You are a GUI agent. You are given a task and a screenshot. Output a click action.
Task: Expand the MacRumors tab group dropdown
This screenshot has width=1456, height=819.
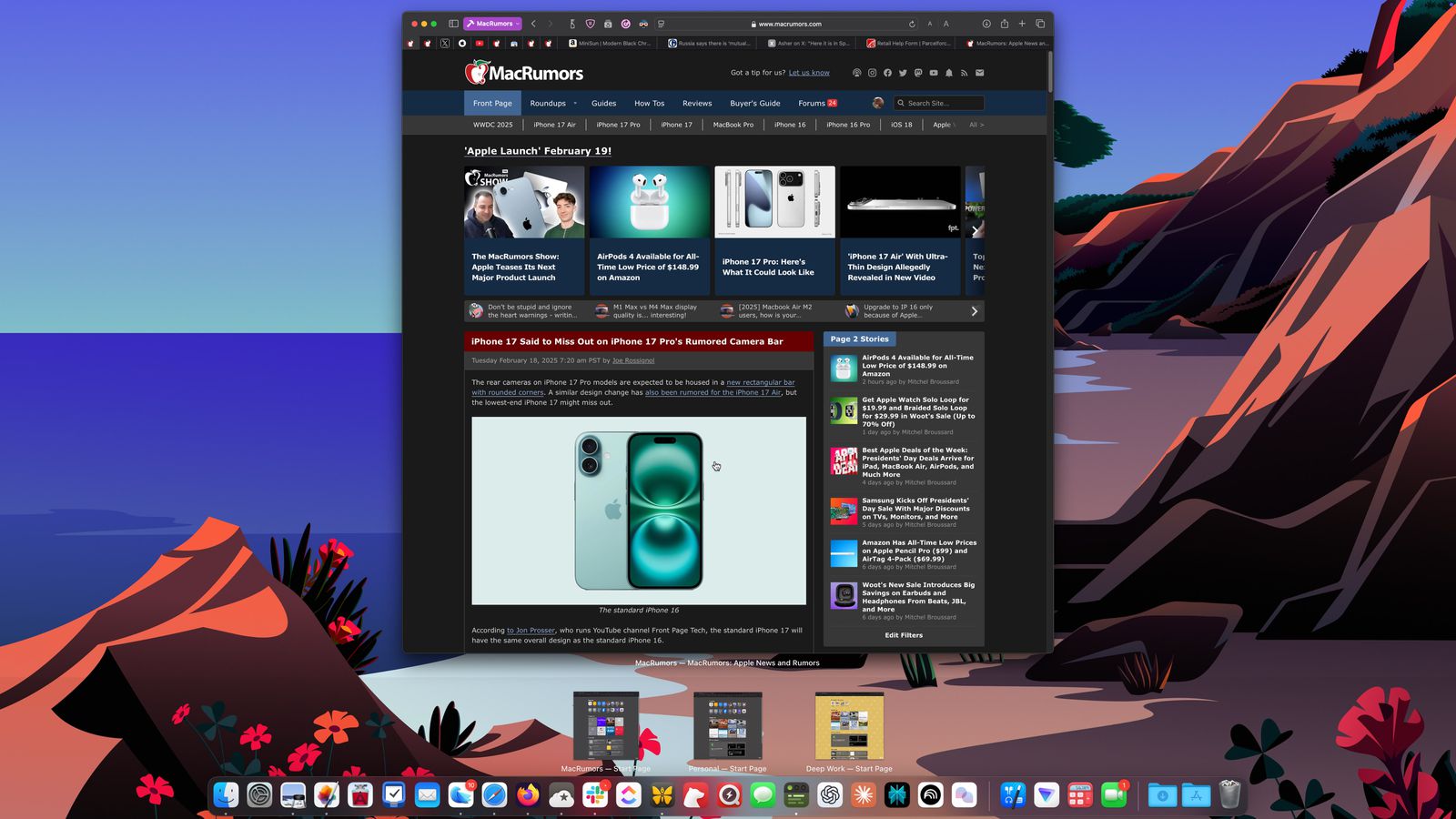pyautogui.click(x=517, y=24)
